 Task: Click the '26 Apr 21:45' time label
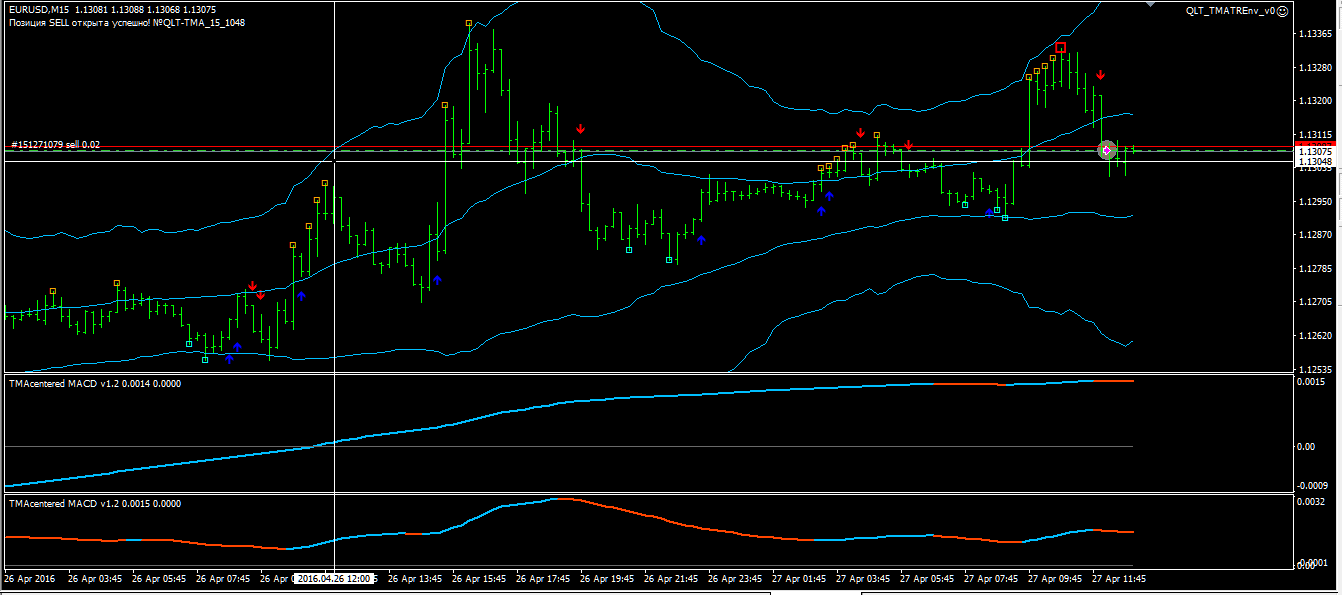coord(670,578)
